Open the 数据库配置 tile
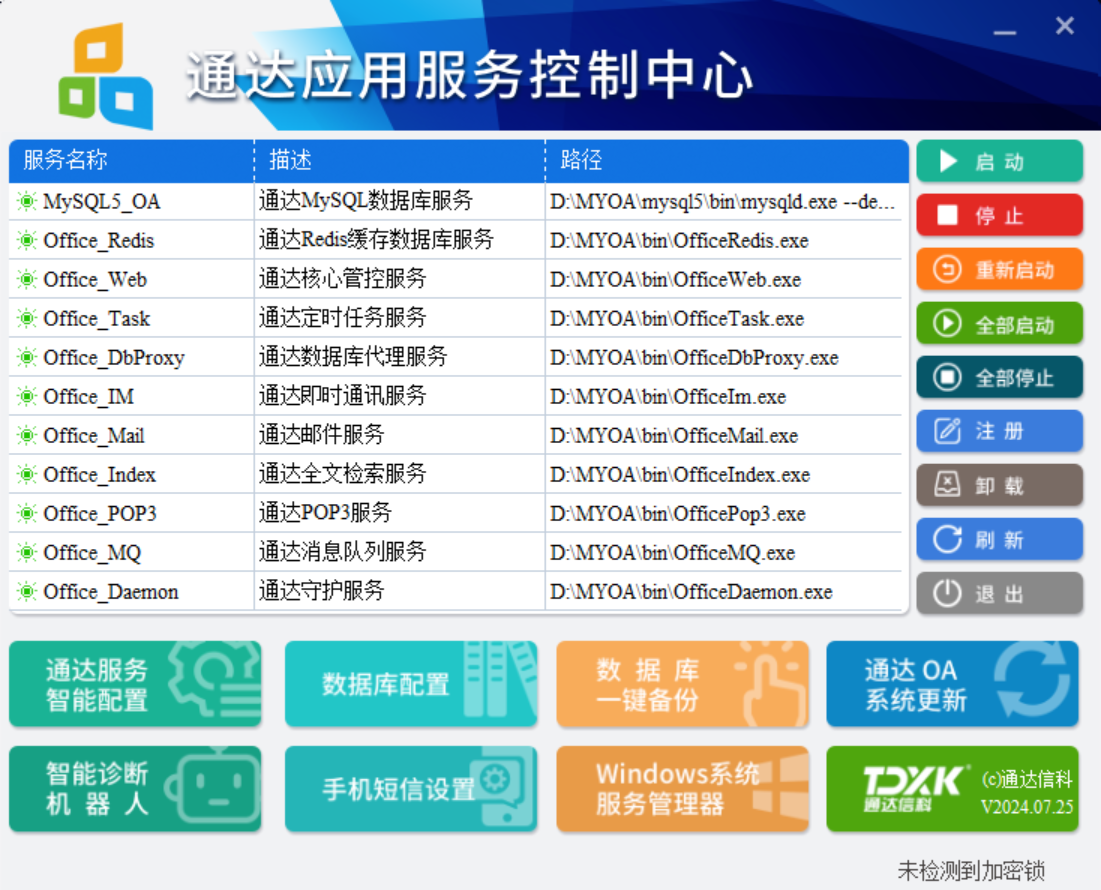 click(410, 684)
